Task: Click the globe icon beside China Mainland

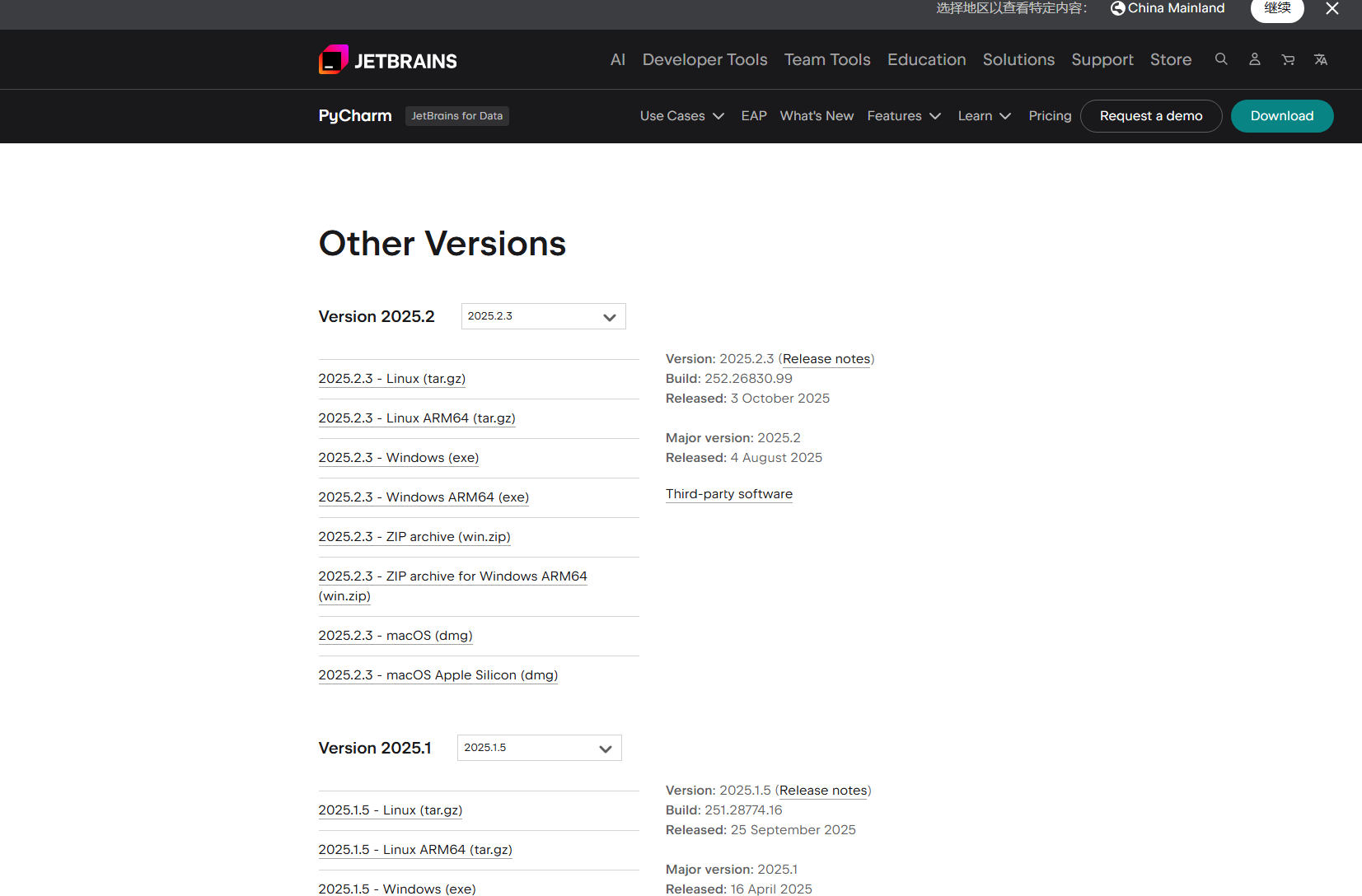Action: [x=1118, y=8]
